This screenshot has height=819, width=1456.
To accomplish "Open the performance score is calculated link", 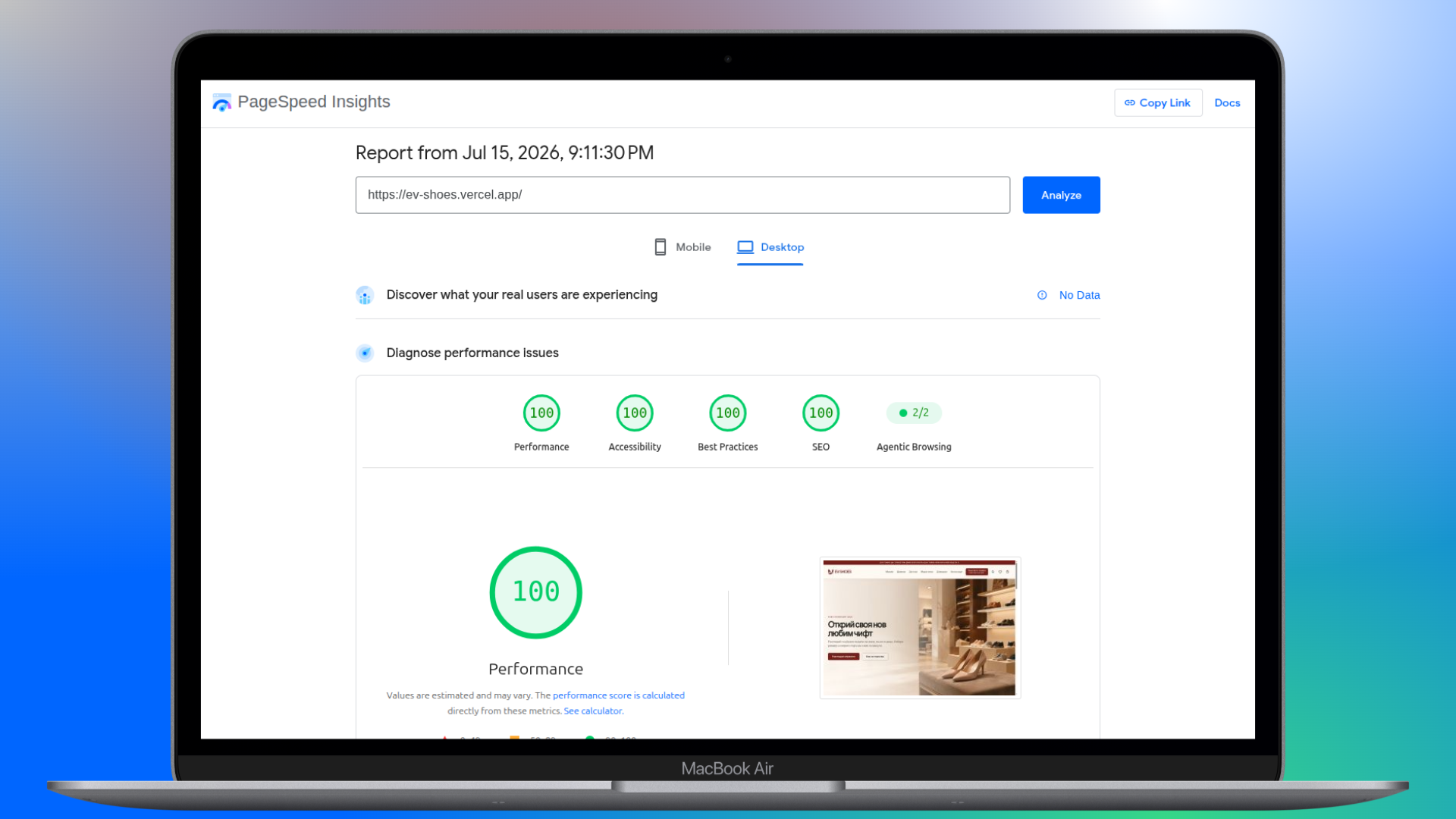I will (x=619, y=695).
